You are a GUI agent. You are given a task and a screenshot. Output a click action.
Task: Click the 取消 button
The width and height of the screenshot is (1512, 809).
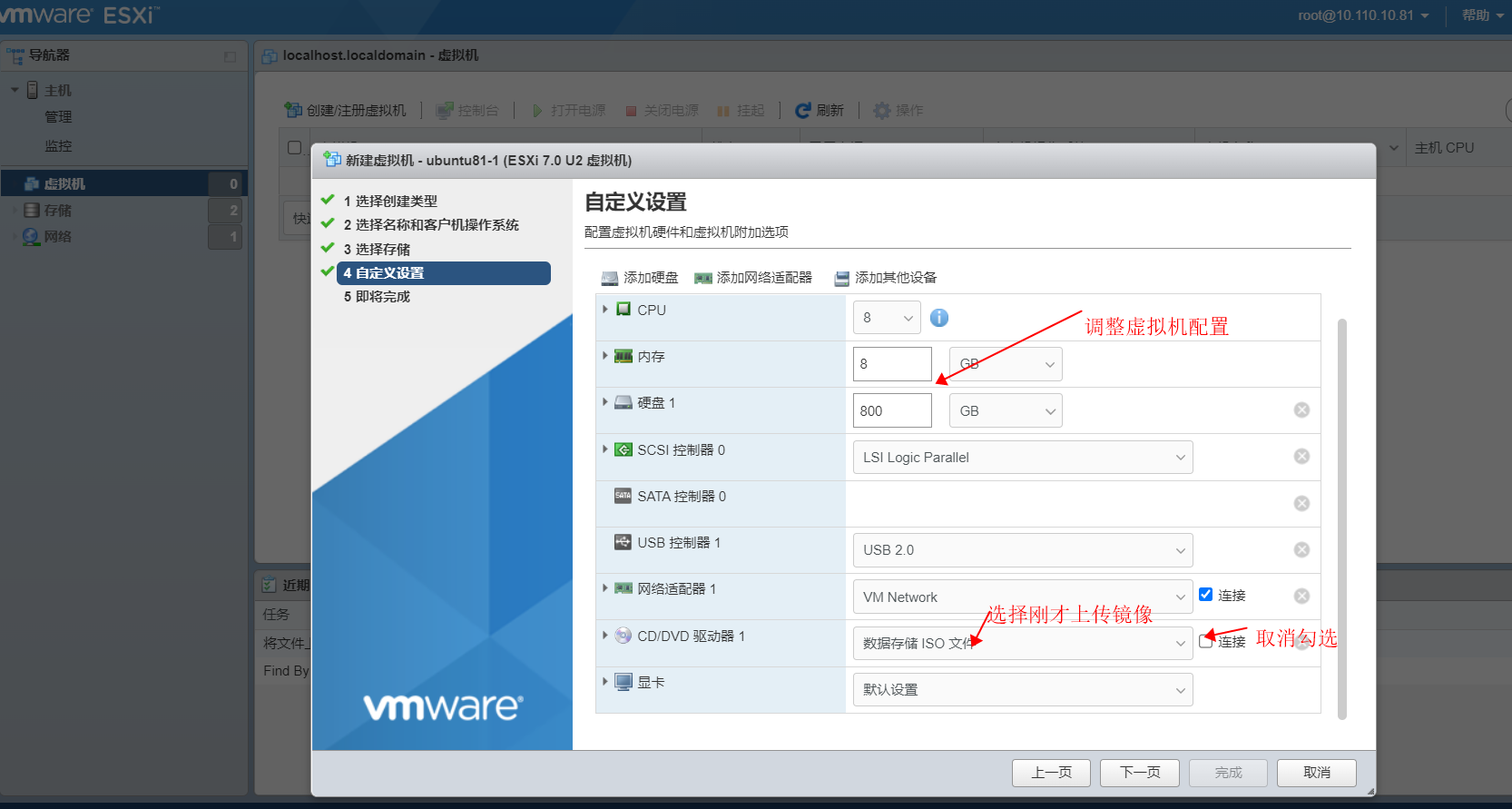point(1317,773)
